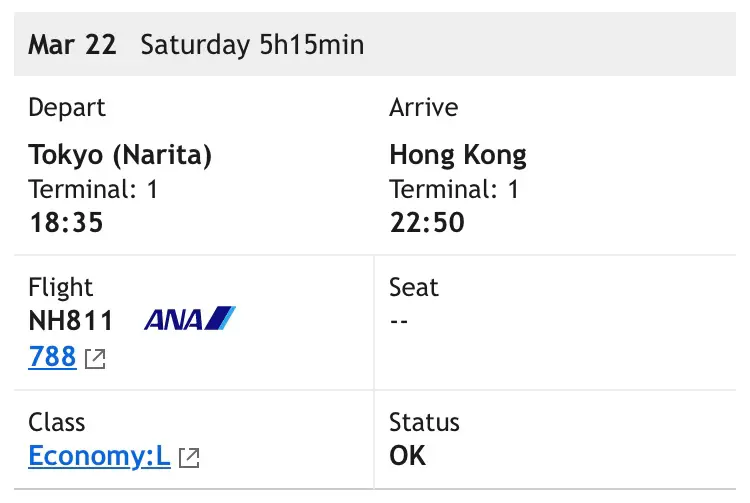The height and width of the screenshot is (503, 750).
Task: Click the Tokyo (Narita) departure airport
Action: [x=120, y=155]
